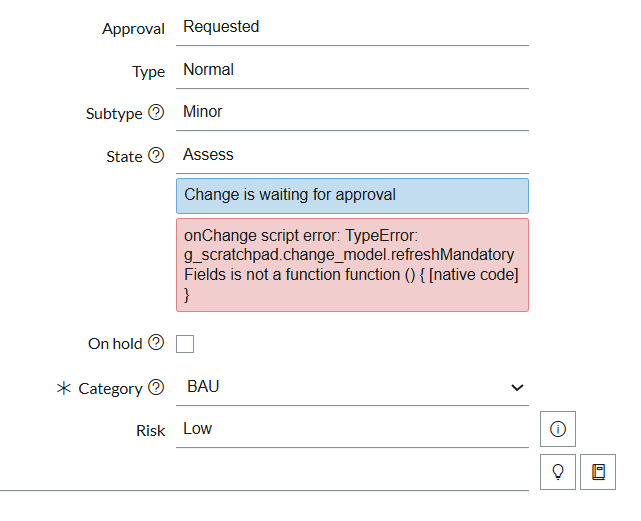Click the Subtype field showing Minor
The width and height of the screenshot is (641, 521).
point(352,112)
